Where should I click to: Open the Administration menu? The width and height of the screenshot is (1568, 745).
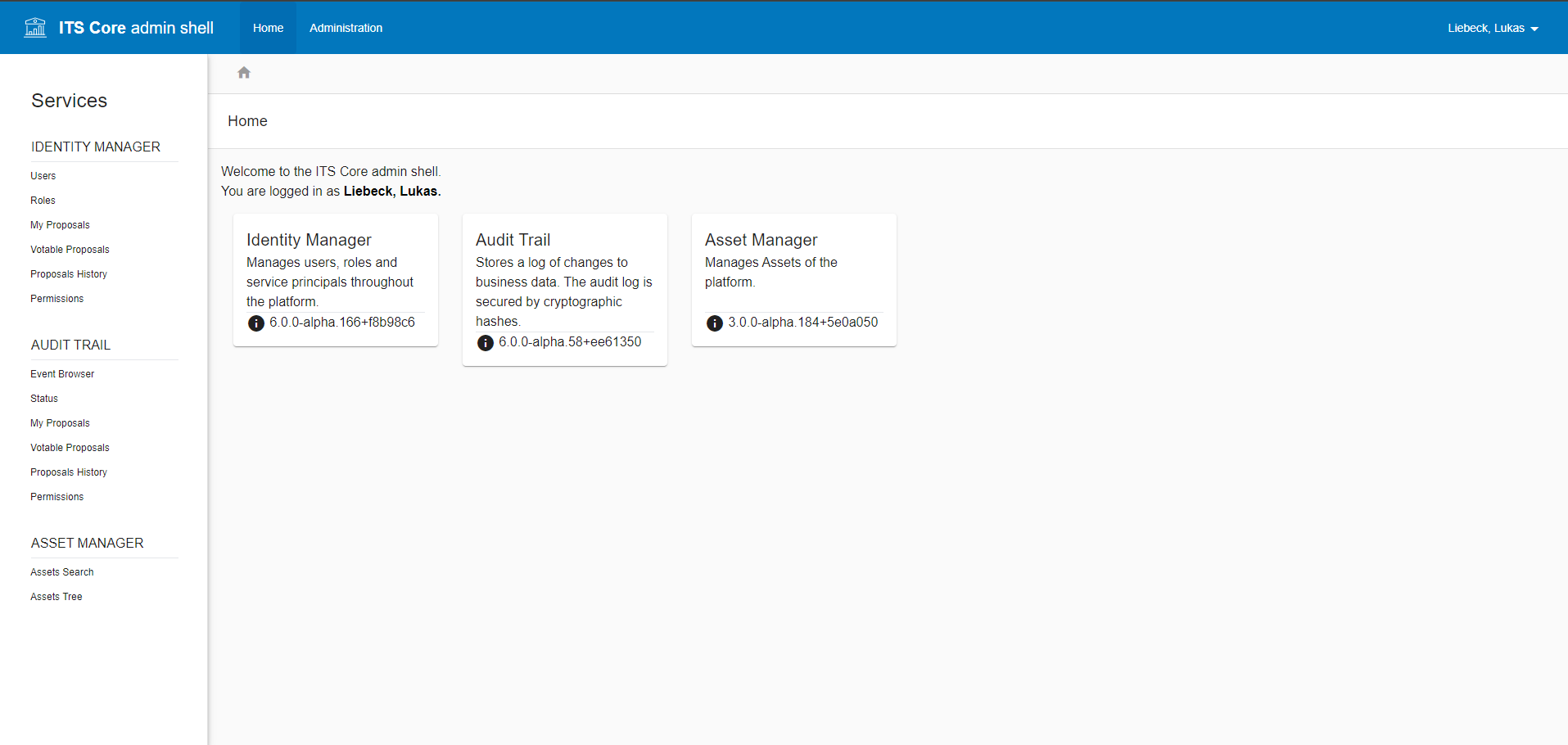(x=346, y=28)
